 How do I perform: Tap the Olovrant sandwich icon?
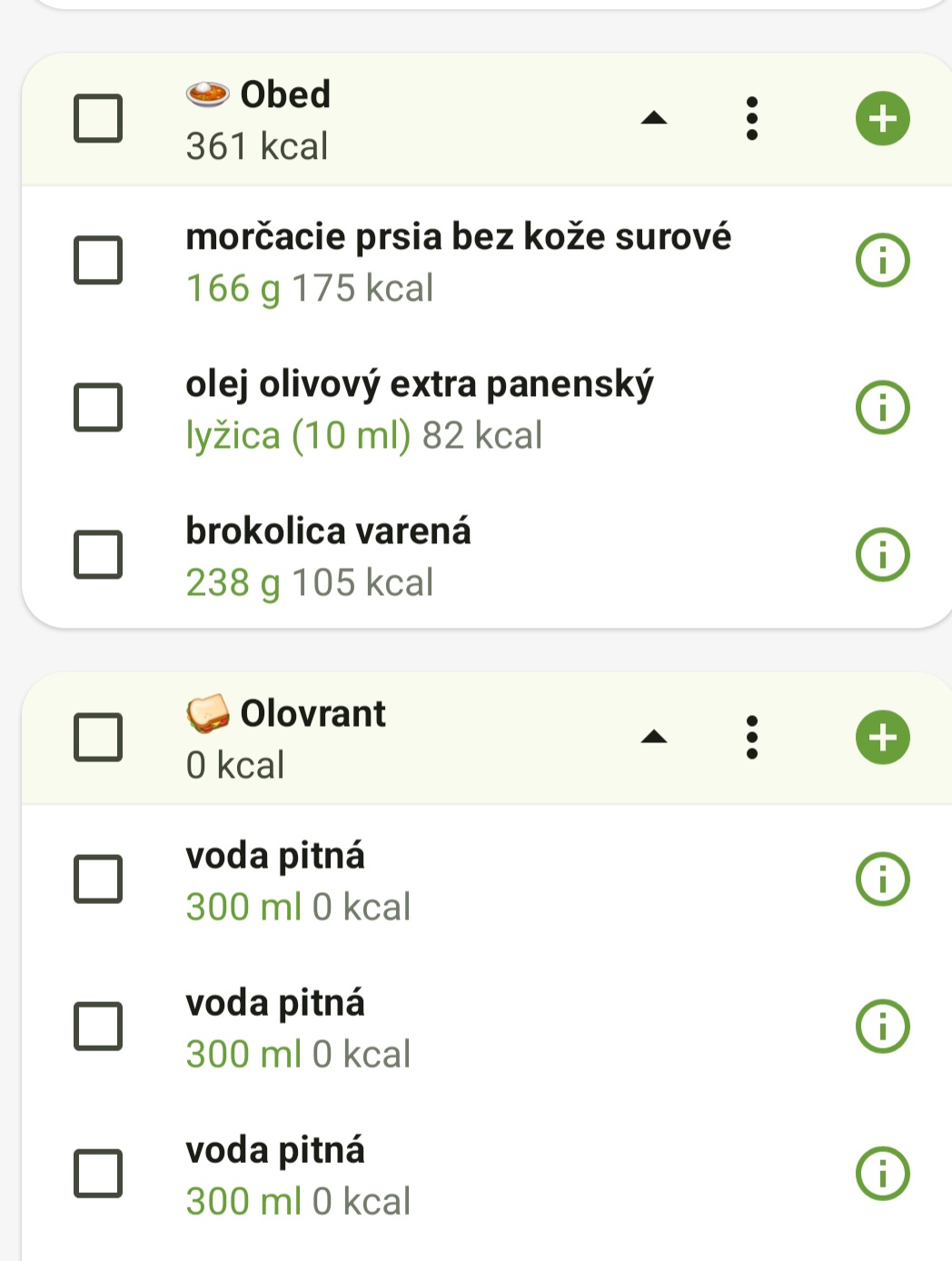(x=207, y=714)
